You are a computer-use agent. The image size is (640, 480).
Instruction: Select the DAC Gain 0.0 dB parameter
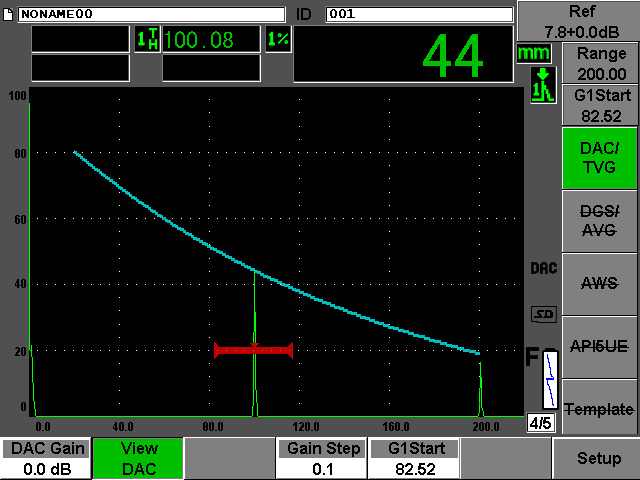click(45, 459)
